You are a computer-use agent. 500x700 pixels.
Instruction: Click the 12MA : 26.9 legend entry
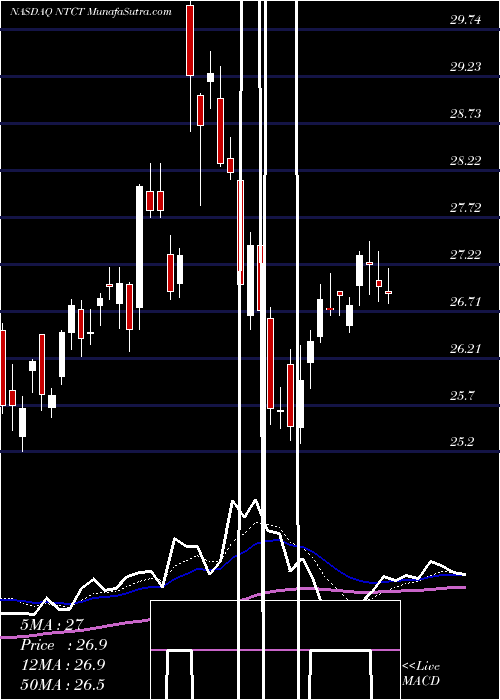pyautogui.click(x=62, y=665)
